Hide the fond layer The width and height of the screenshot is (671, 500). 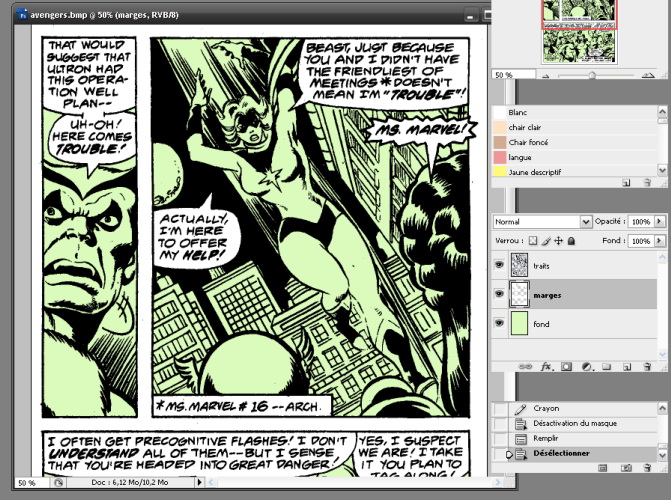pos(499,323)
